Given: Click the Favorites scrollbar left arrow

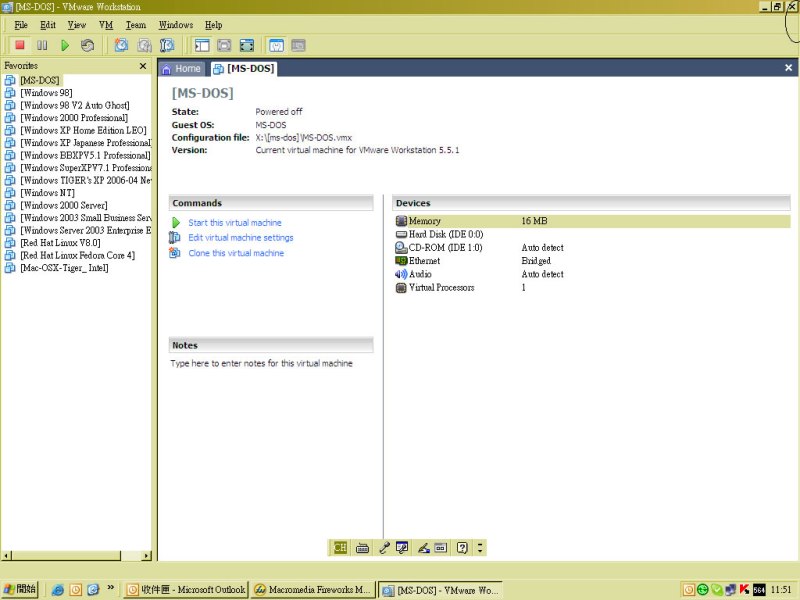Looking at the screenshot, I should pos(6,556).
